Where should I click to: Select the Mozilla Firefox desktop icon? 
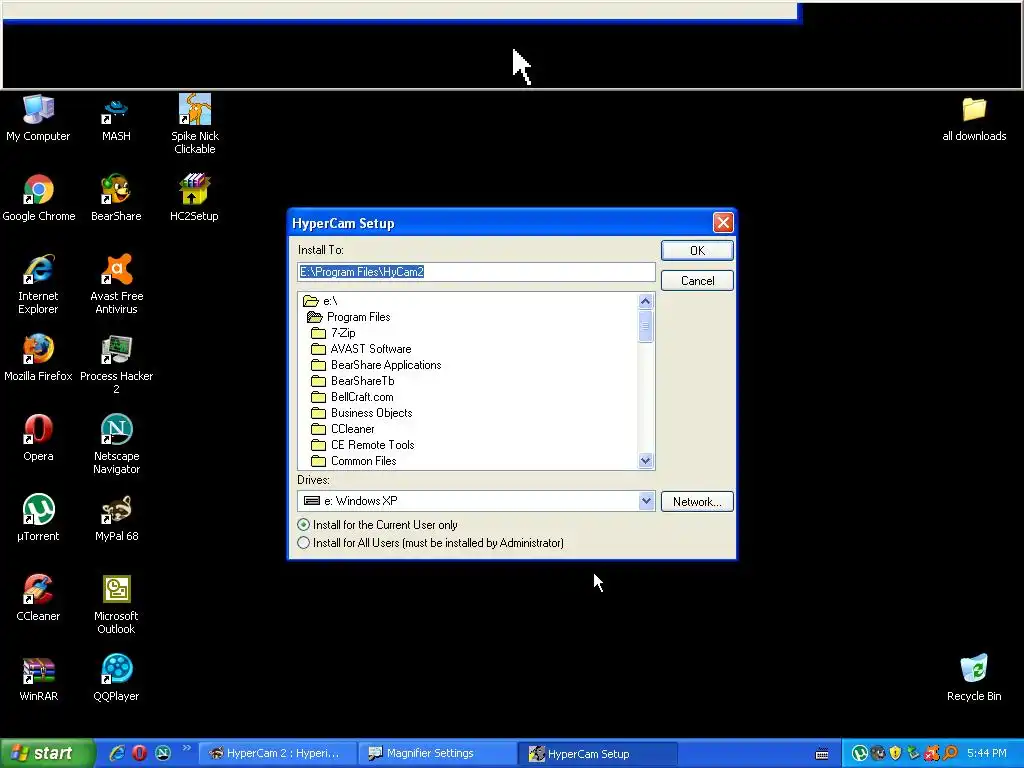(38, 358)
